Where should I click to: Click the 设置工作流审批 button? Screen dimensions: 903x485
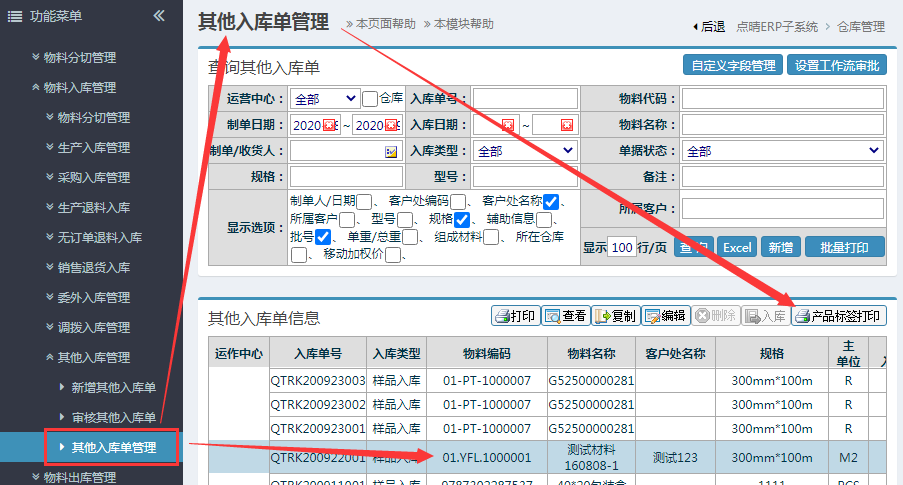tap(837, 66)
